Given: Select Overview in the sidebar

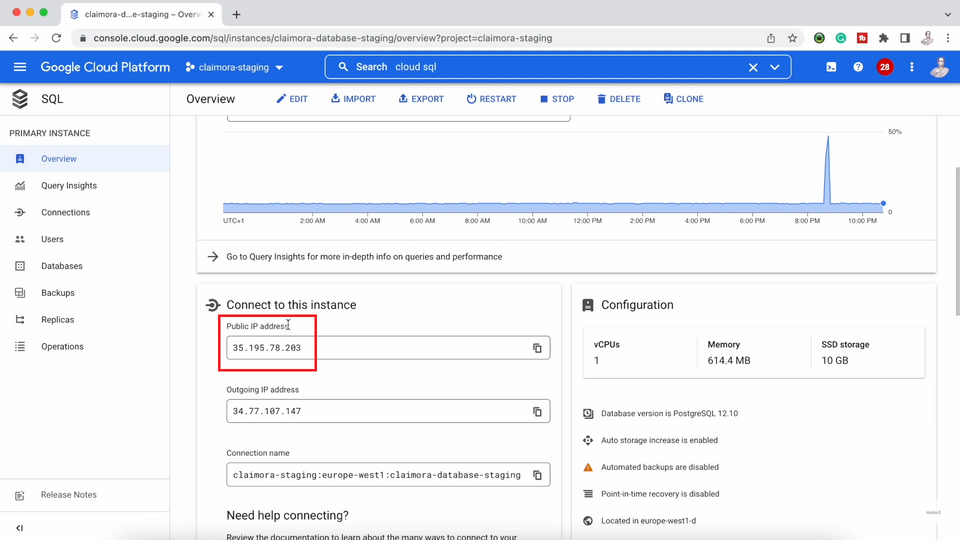Looking at the screenshot, I should (84, 159).
